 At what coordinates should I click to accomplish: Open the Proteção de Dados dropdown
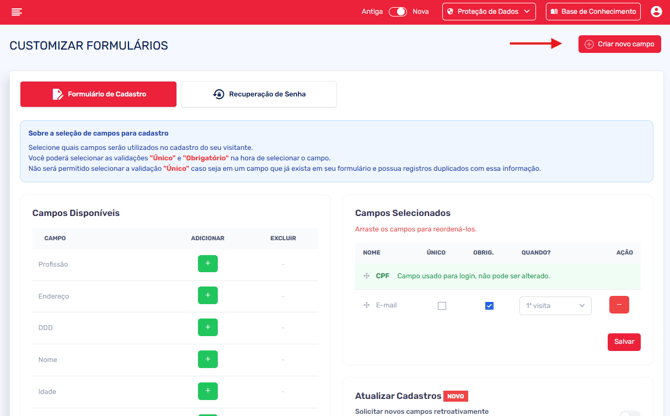pos(488,12)
